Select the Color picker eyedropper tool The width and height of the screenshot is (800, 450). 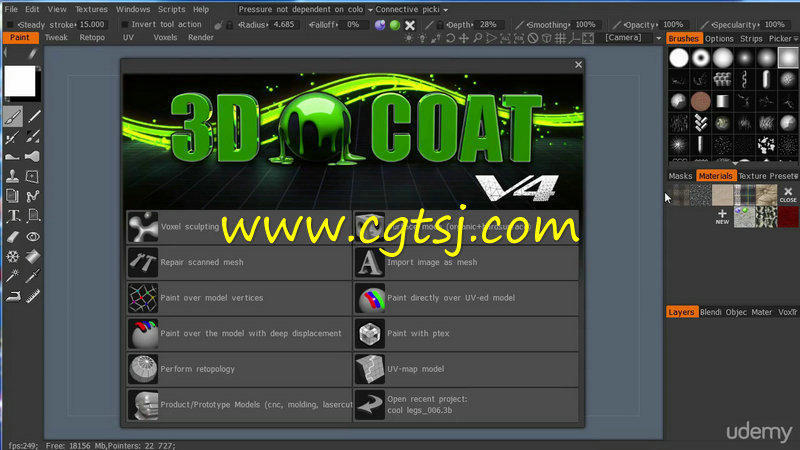click(33, 276)
